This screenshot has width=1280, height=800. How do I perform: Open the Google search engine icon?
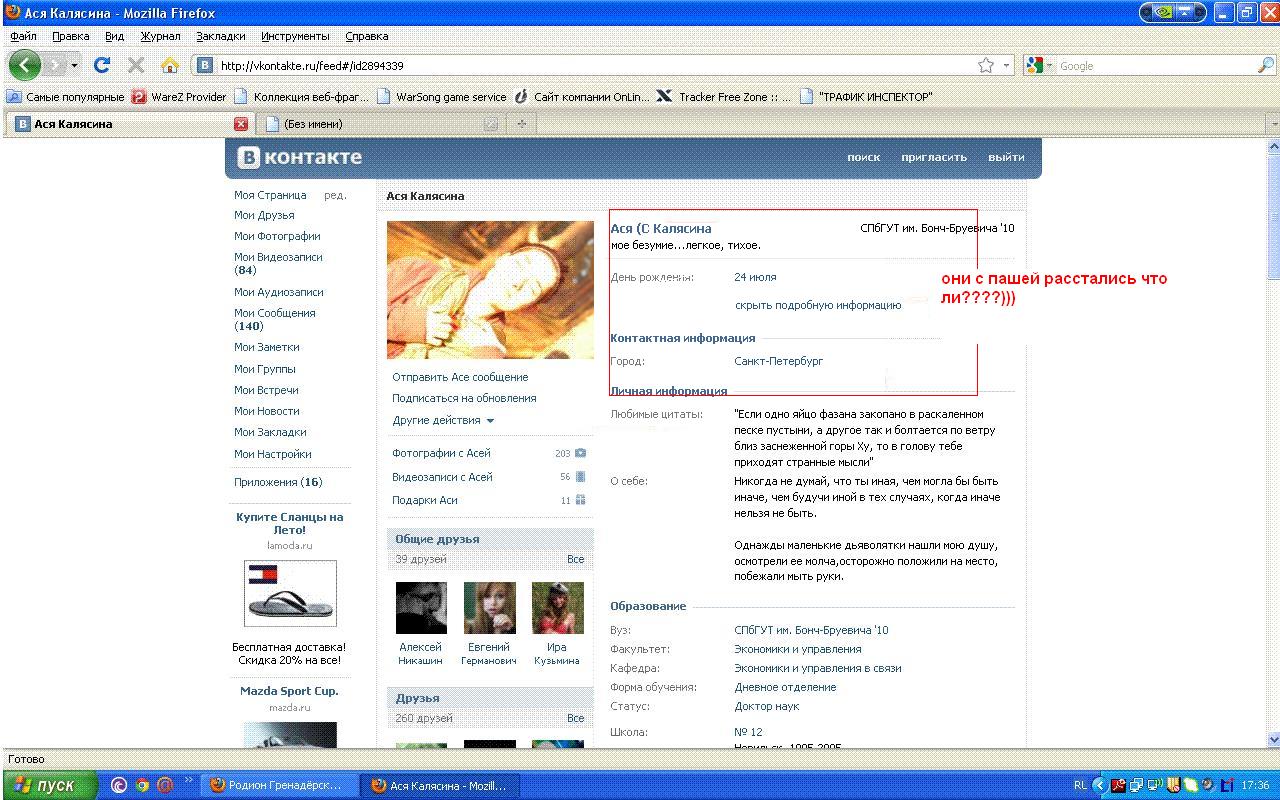[x=1034, y=65]
